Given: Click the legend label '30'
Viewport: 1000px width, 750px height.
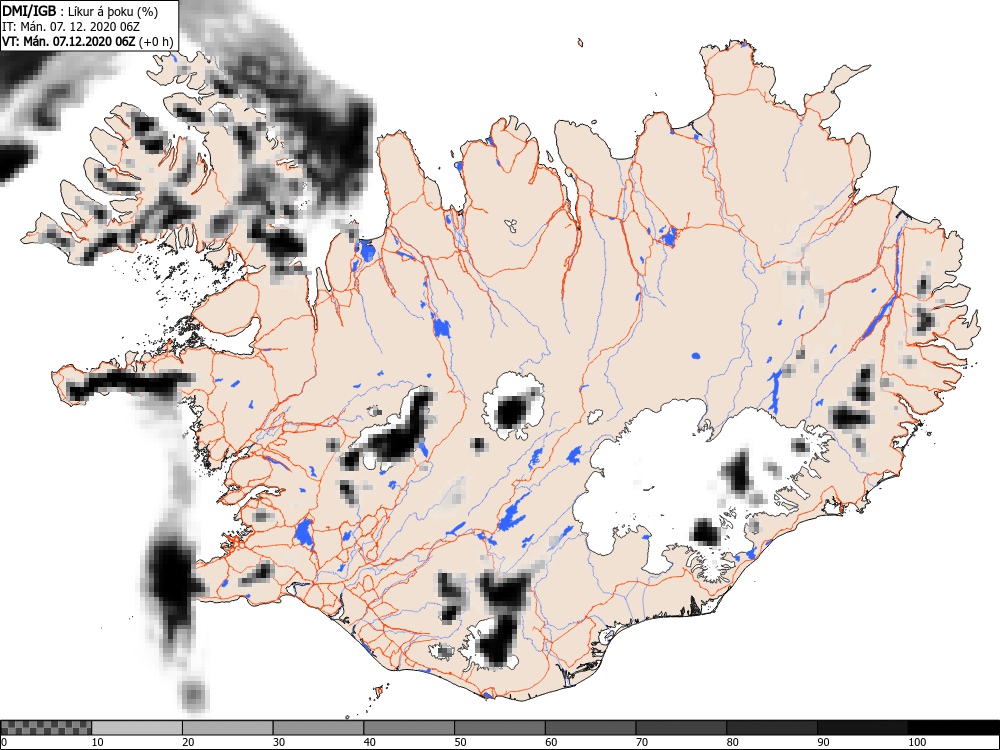Looking at the screenshot, I should (x=279, y=742).
